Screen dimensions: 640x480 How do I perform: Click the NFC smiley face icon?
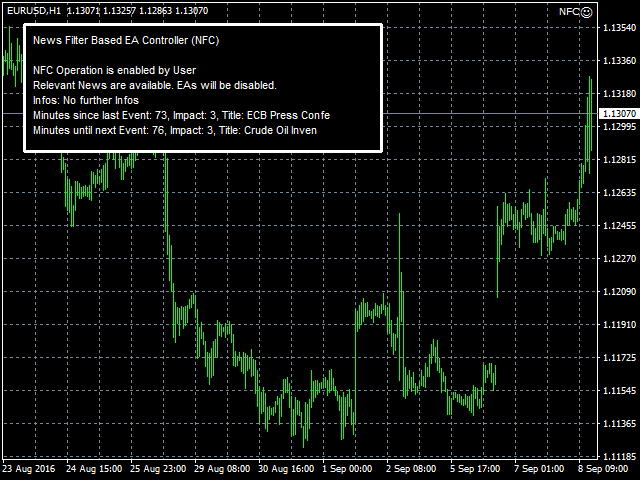click(586, 12)
